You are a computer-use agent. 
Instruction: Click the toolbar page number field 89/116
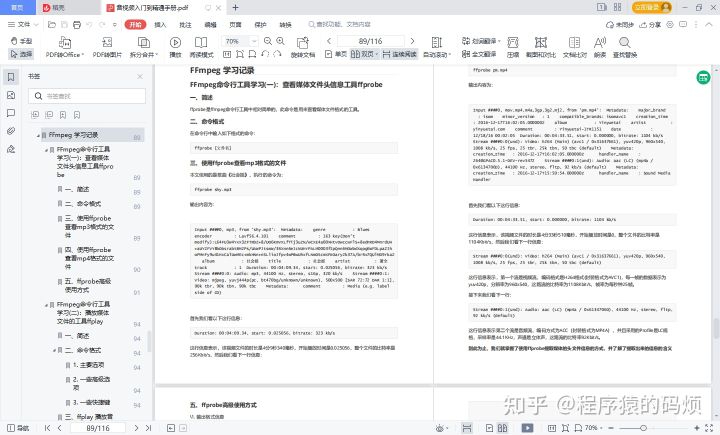point(371,41)
